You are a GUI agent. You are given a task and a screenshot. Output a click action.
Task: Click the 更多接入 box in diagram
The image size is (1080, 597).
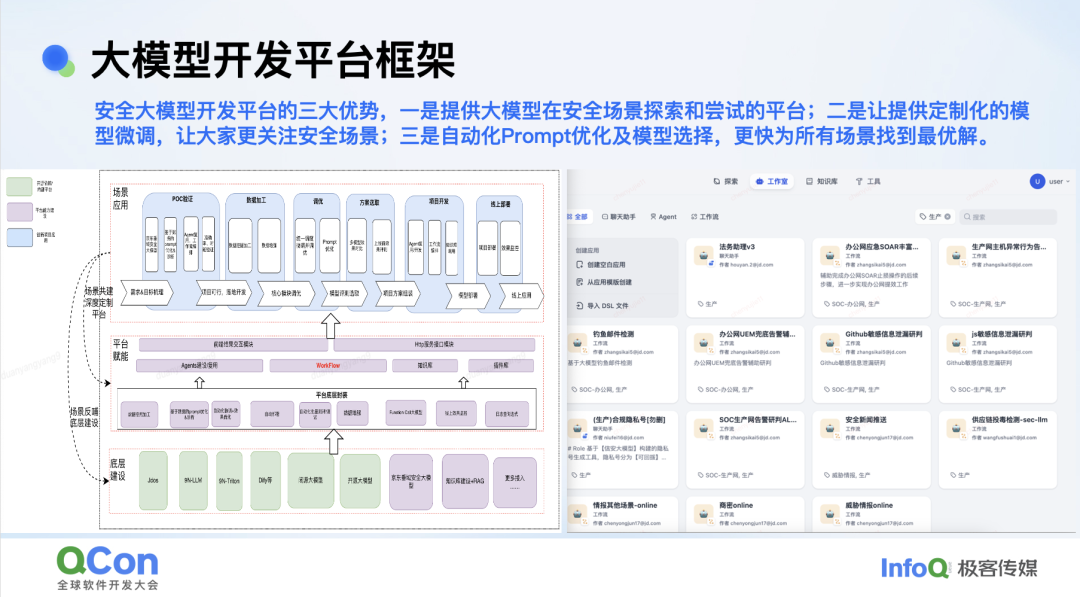515,482
